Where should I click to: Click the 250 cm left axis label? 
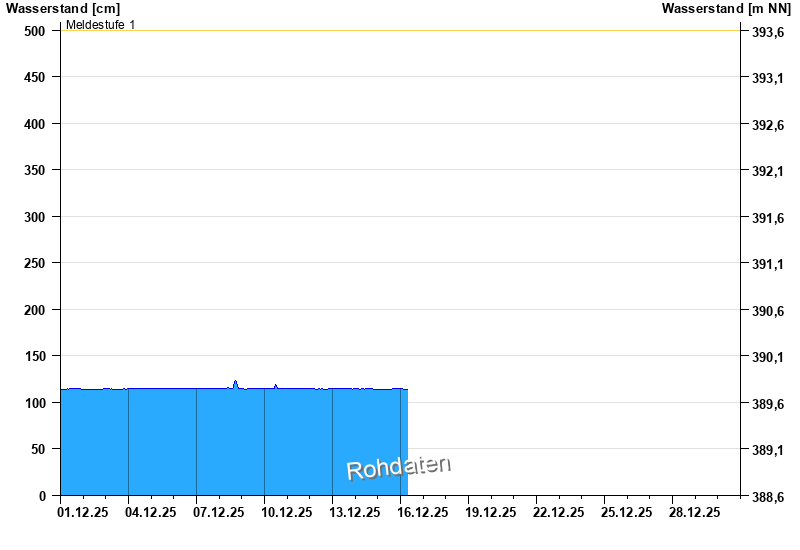[x=35, y=263]
